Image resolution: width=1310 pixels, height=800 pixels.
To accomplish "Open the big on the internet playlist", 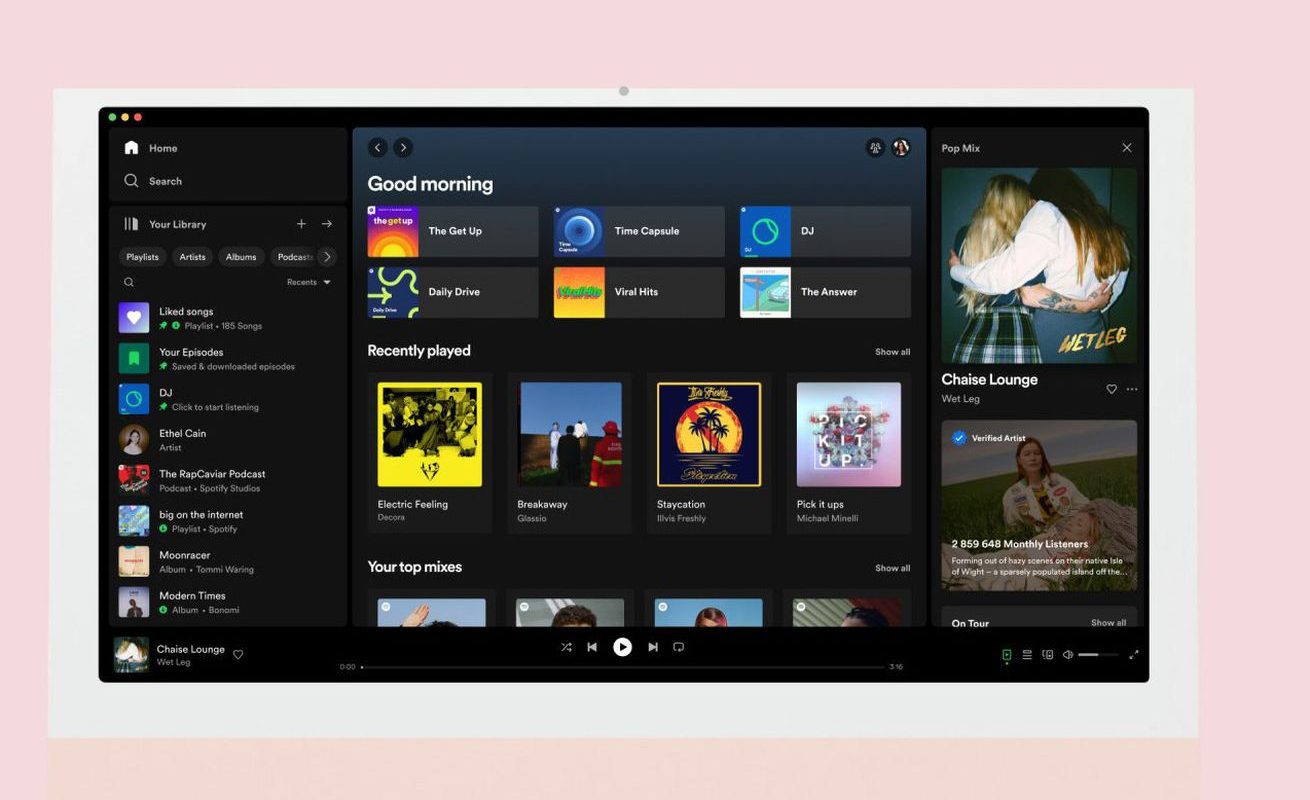I will tap(228, 521).
